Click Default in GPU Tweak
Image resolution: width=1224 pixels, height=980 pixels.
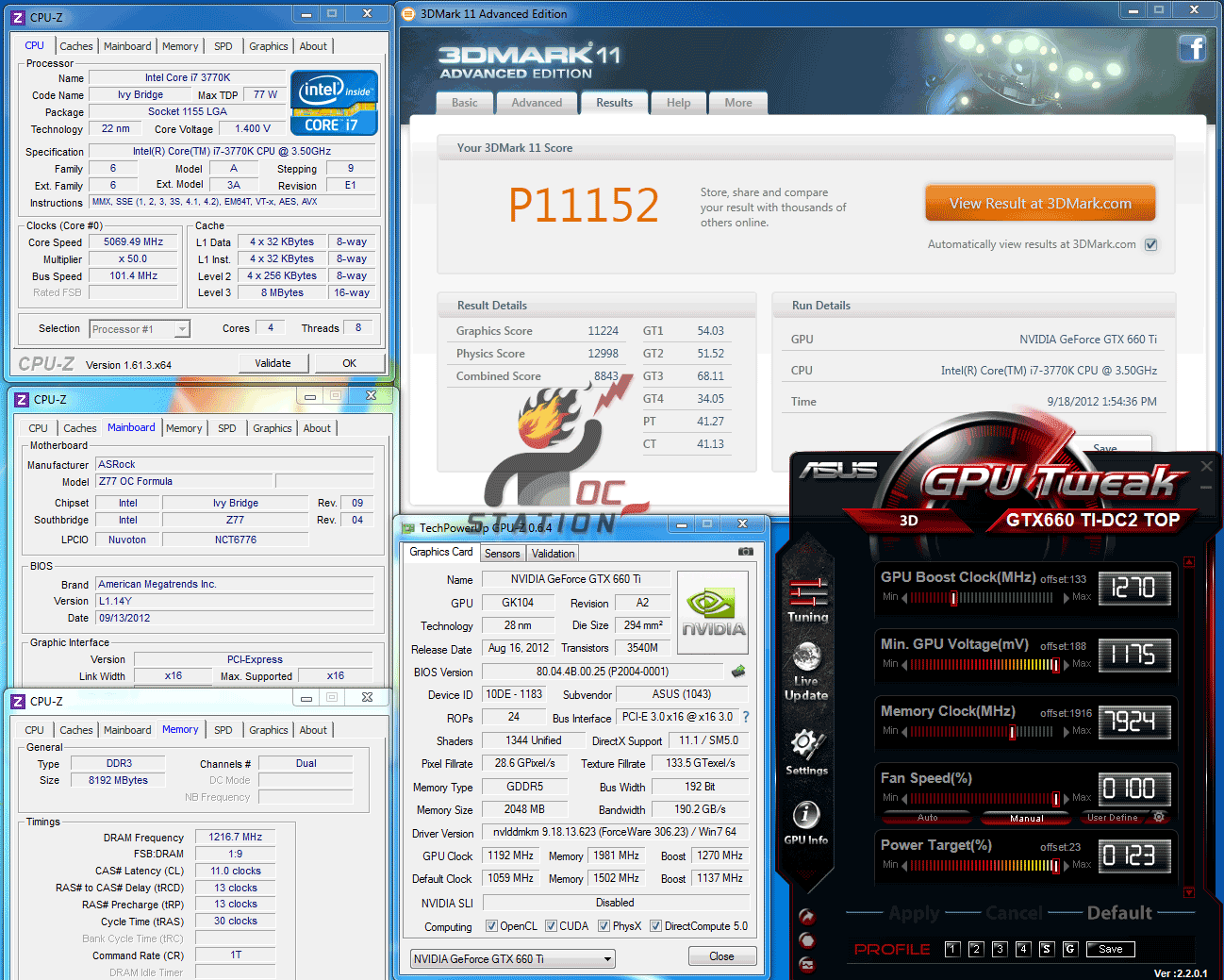click(1119, 913)
